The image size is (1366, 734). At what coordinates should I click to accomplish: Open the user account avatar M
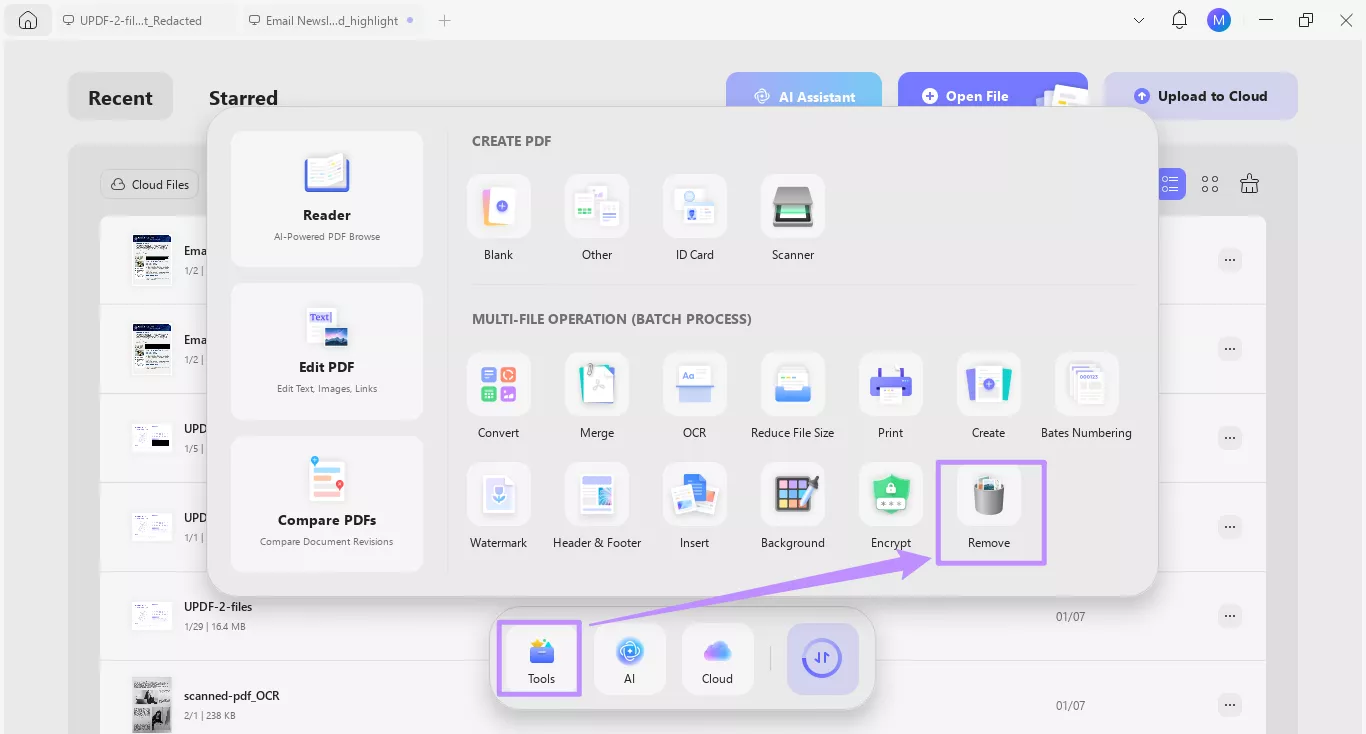(x=1218, y=20)
